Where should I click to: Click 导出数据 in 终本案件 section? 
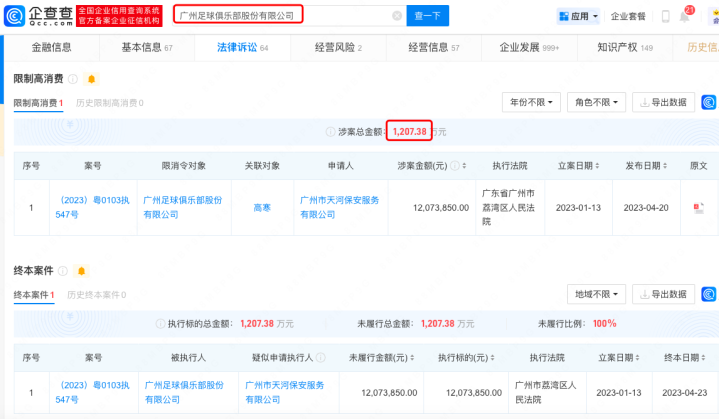[664, 294]
